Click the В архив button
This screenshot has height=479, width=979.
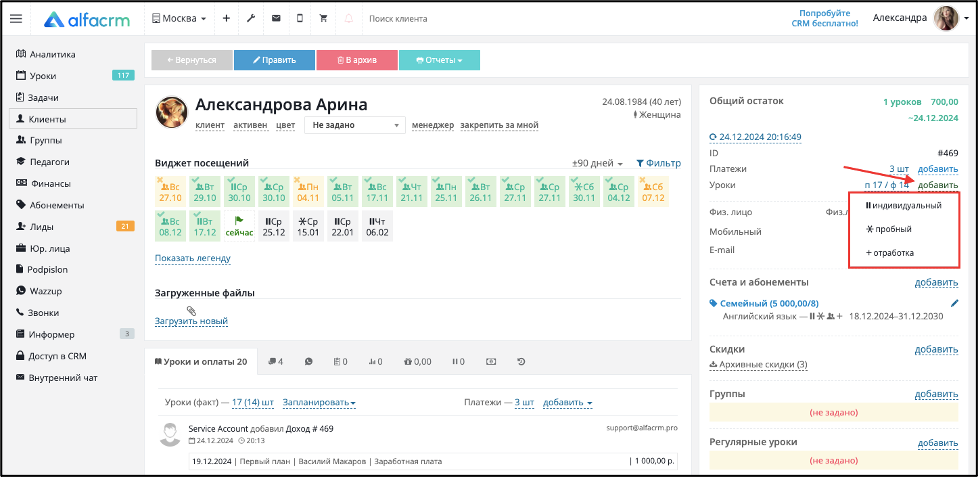357,60
